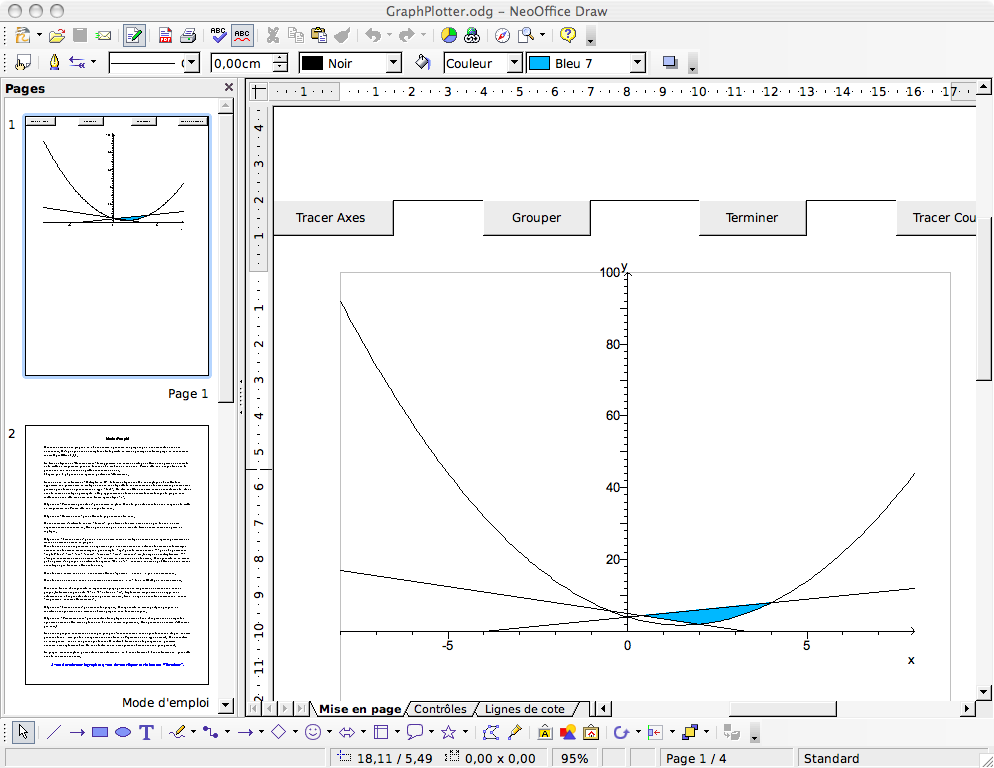Pick the Rectangle shape tool
Viewport: 994px width, 768px height.
pos(100,732)
